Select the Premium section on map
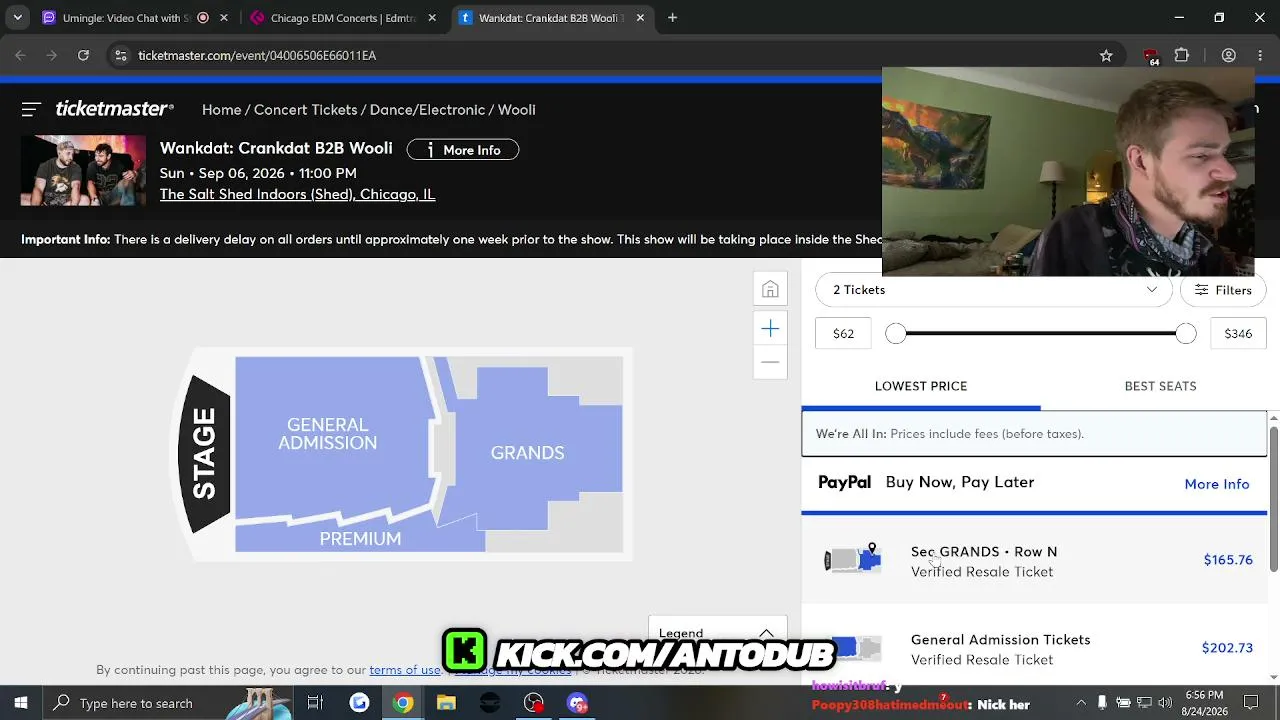Viewport: 1280px width, 720px height. click(360, 539)
